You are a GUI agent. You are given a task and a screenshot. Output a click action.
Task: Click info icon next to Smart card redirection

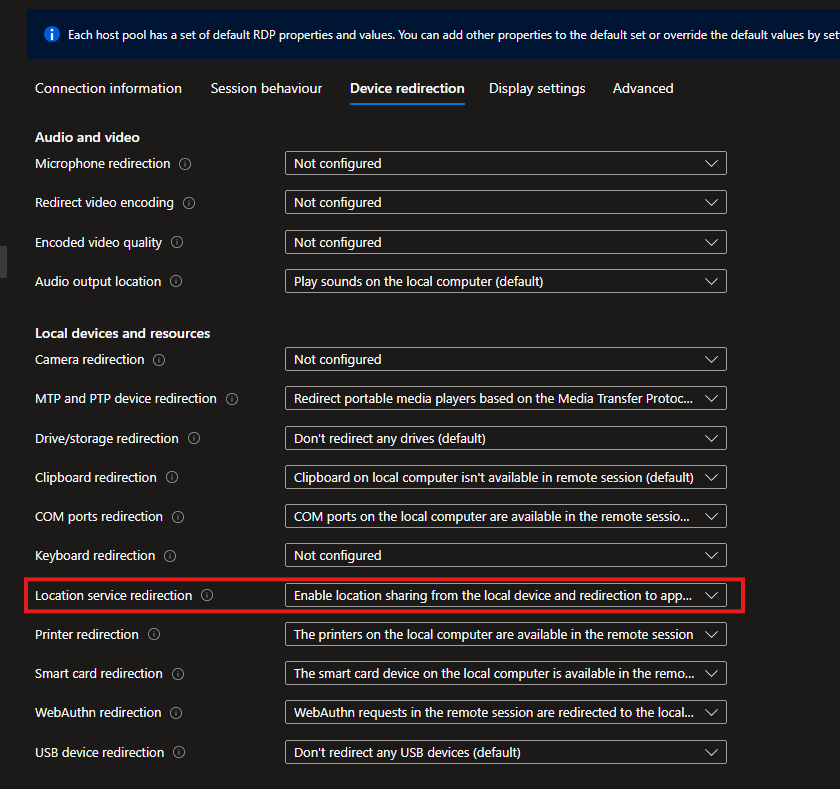point(177,674)
